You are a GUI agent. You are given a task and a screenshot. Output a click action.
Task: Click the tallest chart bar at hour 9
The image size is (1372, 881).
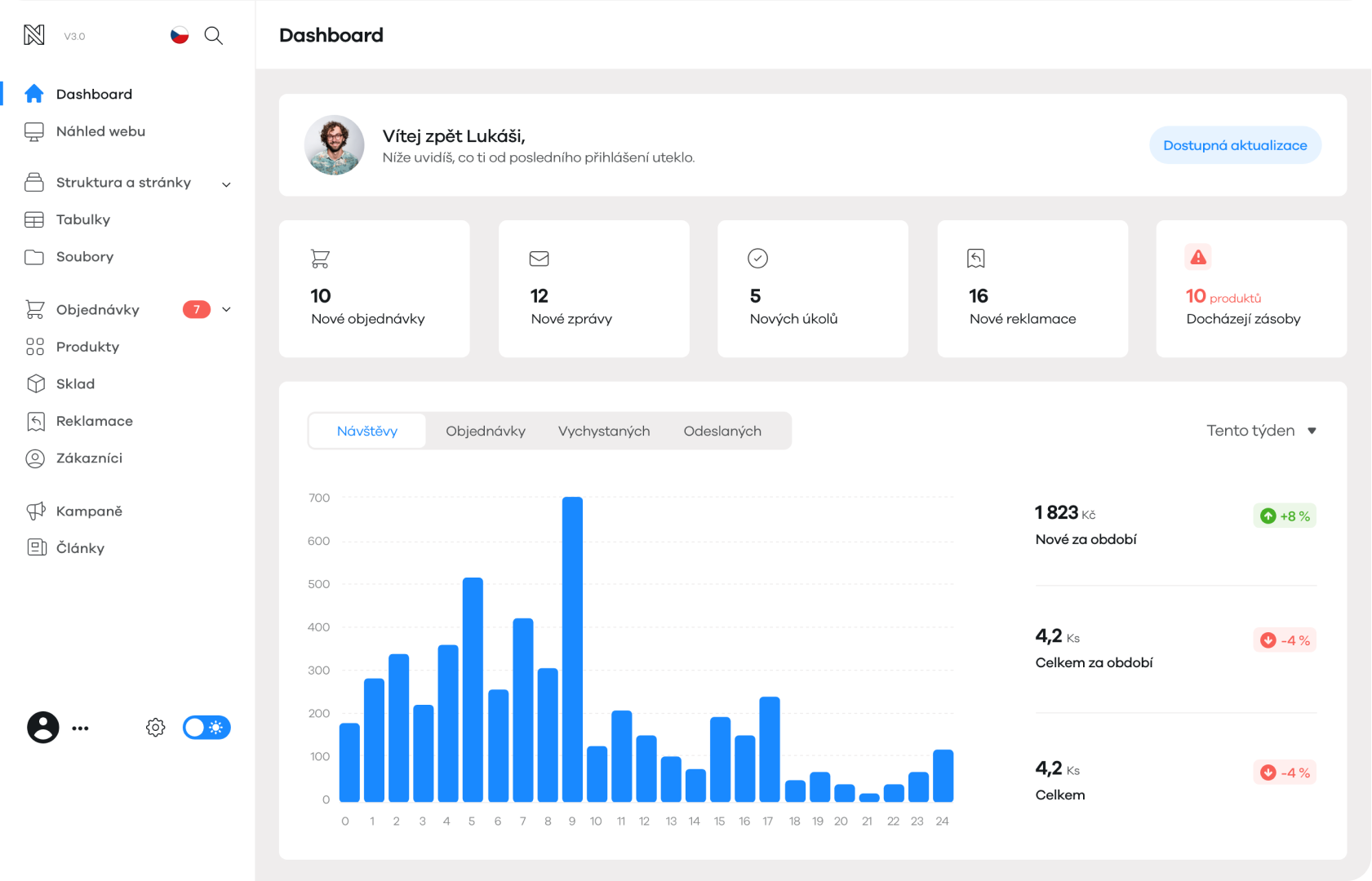pyautogui.click(x=572, y=649)
